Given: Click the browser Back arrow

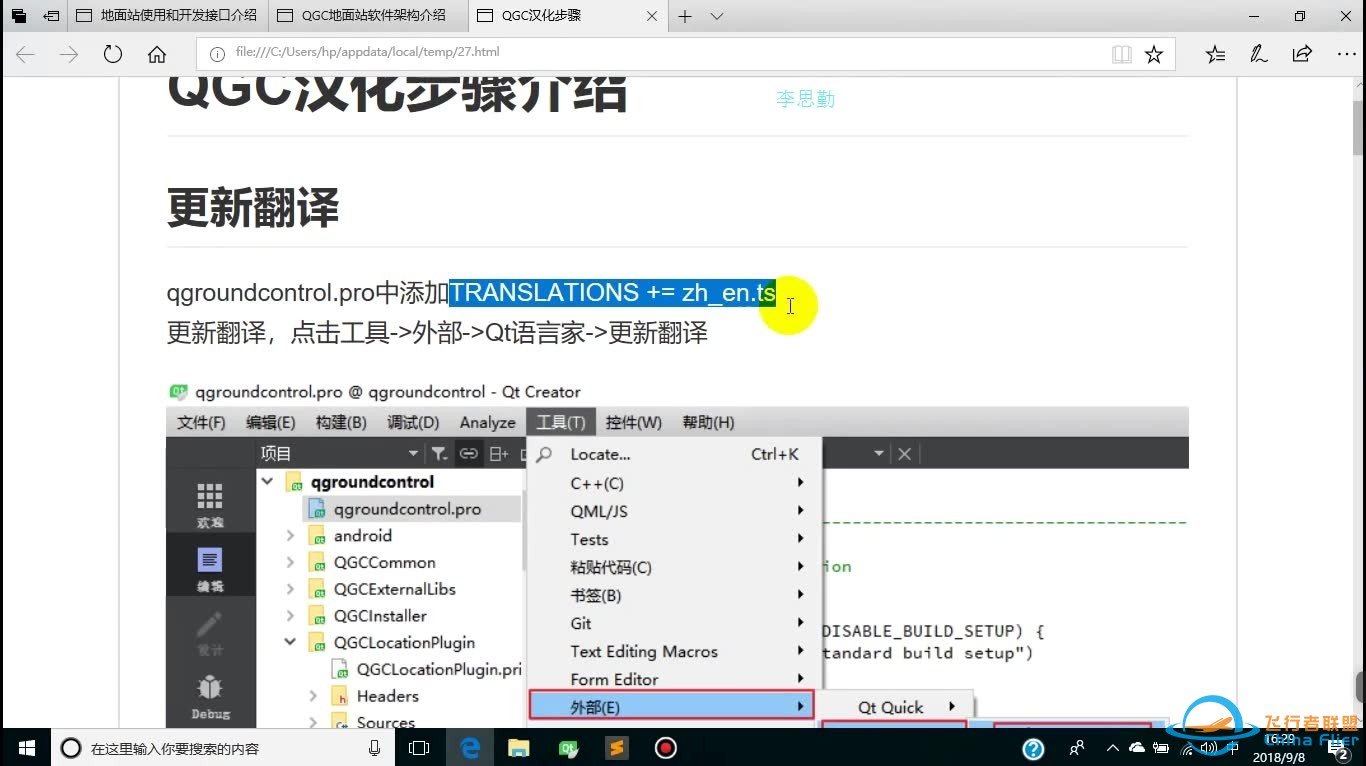Looking at the screenshot, I should tap(25, 55).
